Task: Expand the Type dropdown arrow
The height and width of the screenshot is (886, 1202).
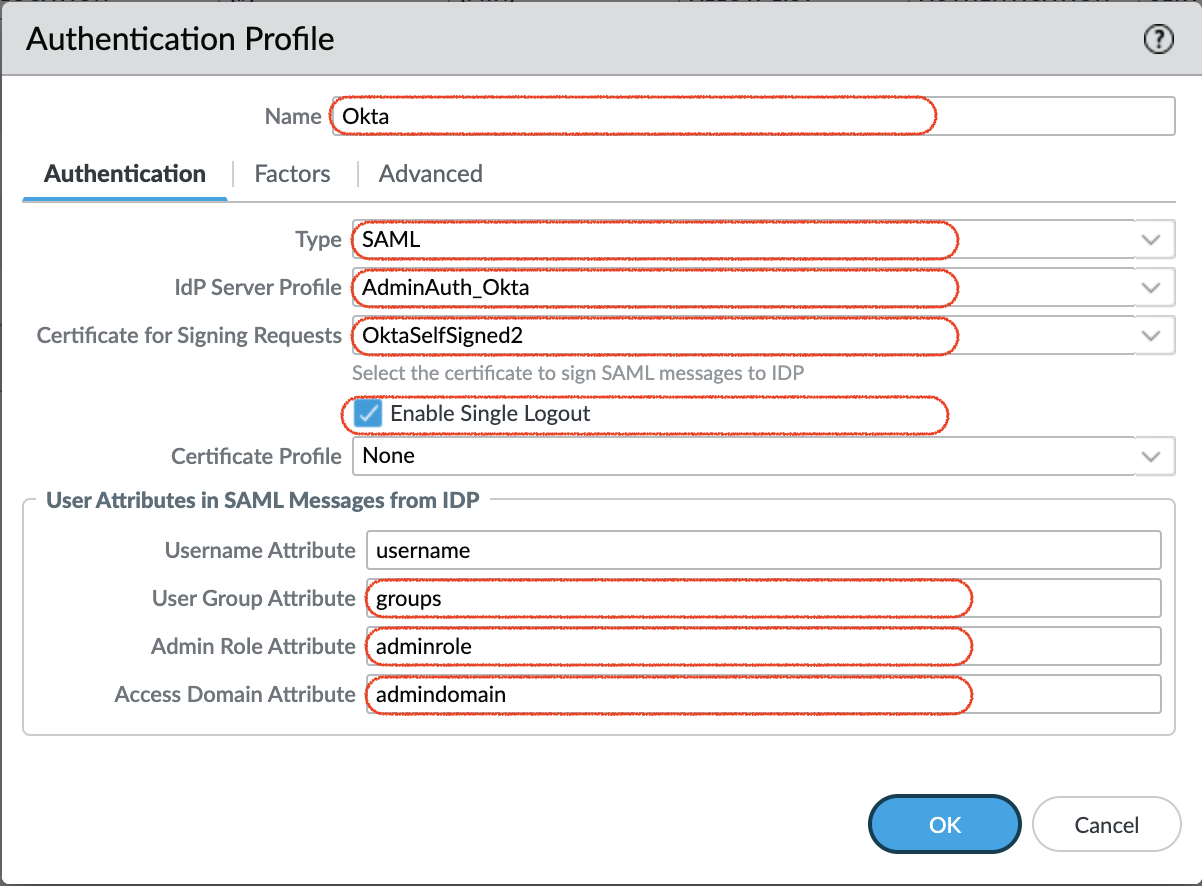Action: [1151, 240]
